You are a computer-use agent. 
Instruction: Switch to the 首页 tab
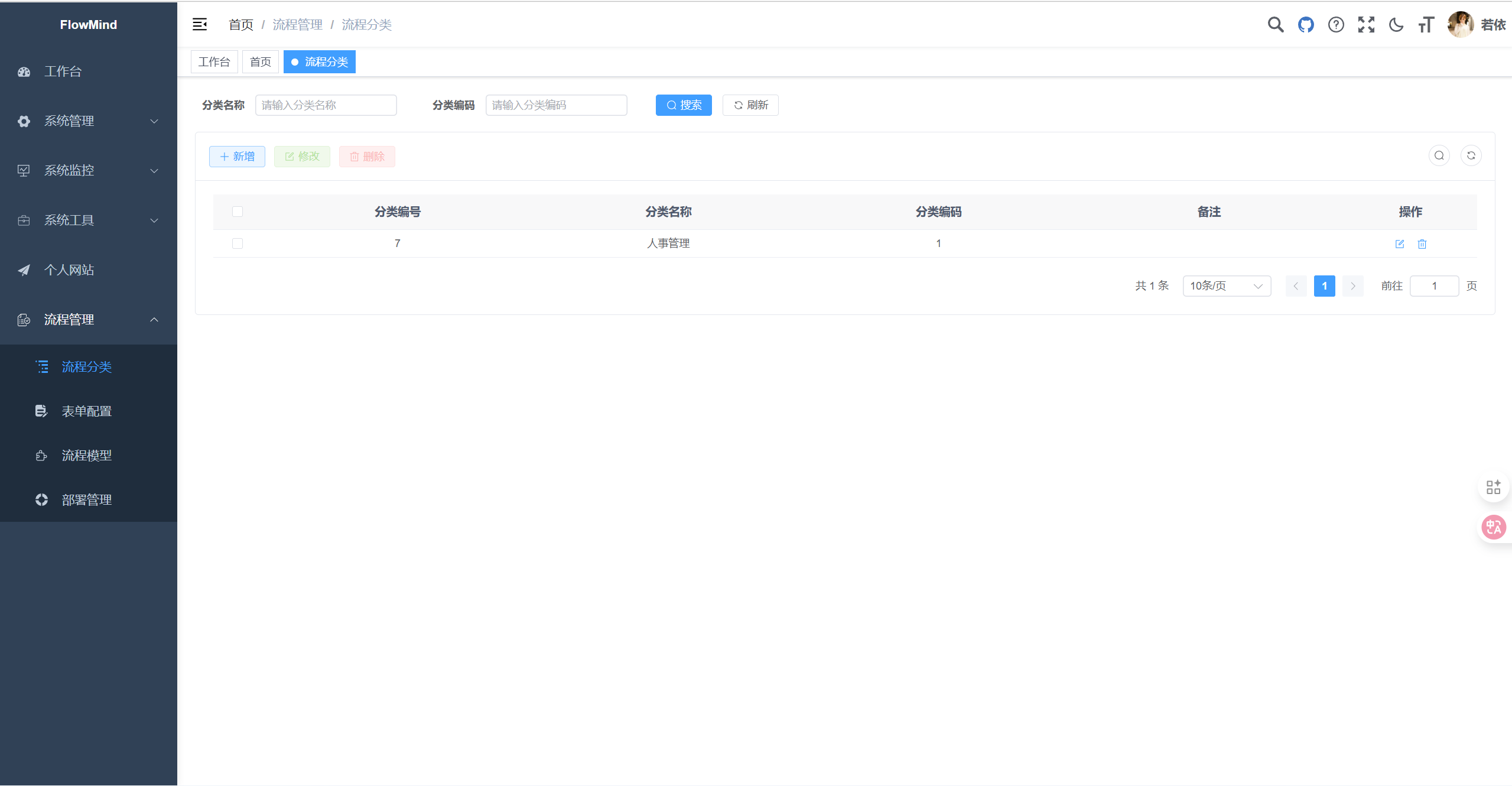point(261,62)
